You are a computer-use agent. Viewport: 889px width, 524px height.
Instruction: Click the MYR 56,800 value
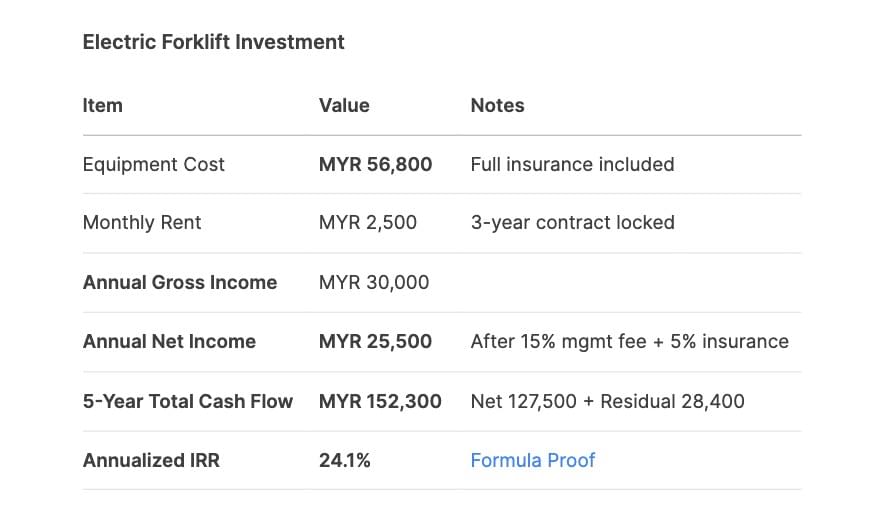(x=375, y=164)
